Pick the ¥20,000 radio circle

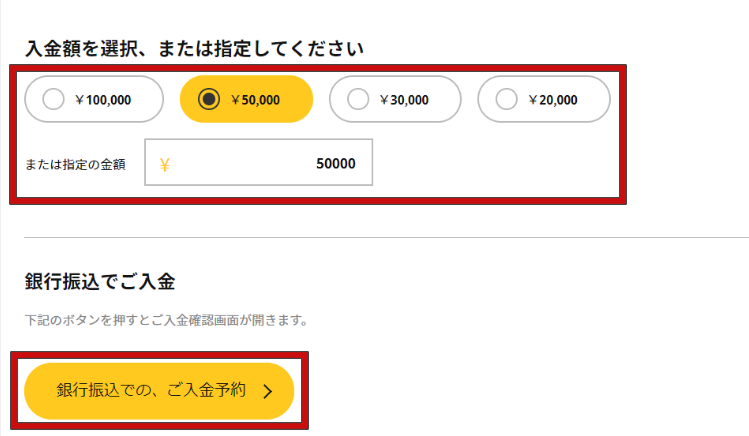pos(507,99)
